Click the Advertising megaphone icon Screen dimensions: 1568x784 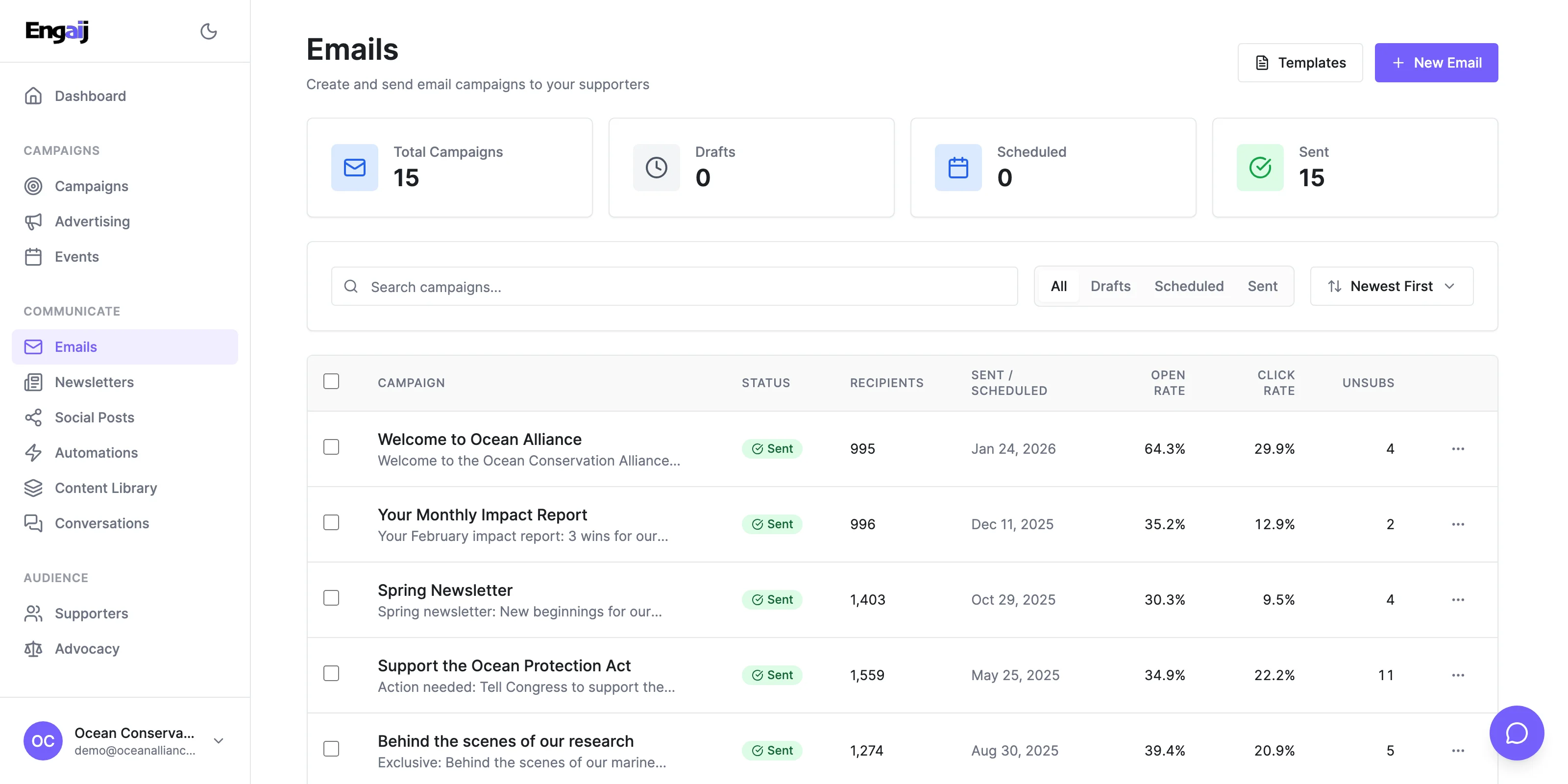tap(33, 221)
